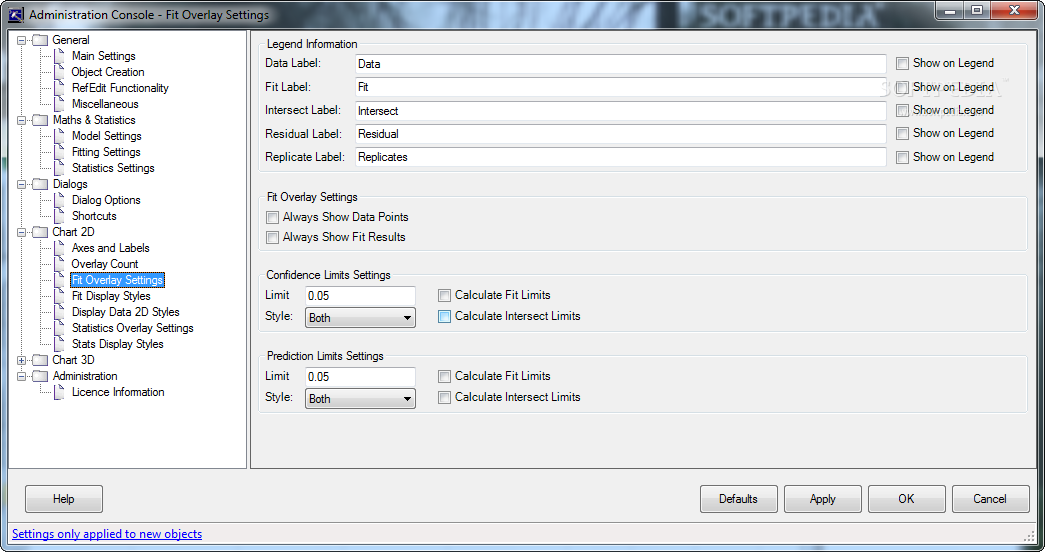Click the Apply button
The height and width of the screenshot is (552, 1045).
point(822,499)
